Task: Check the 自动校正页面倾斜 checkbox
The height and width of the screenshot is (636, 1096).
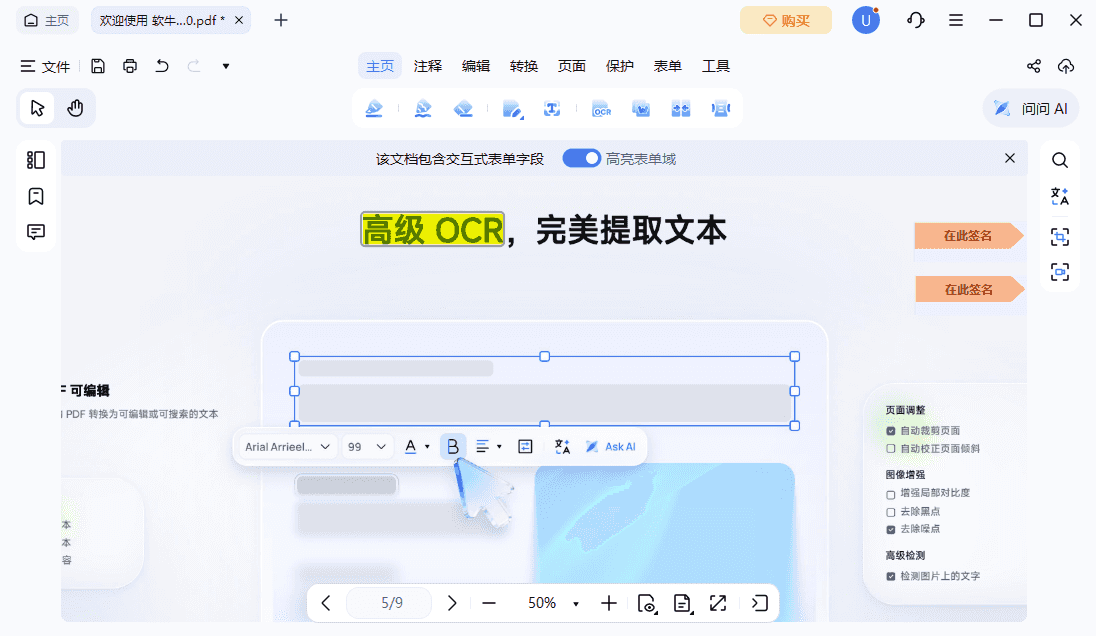Action: pos(890,449)
